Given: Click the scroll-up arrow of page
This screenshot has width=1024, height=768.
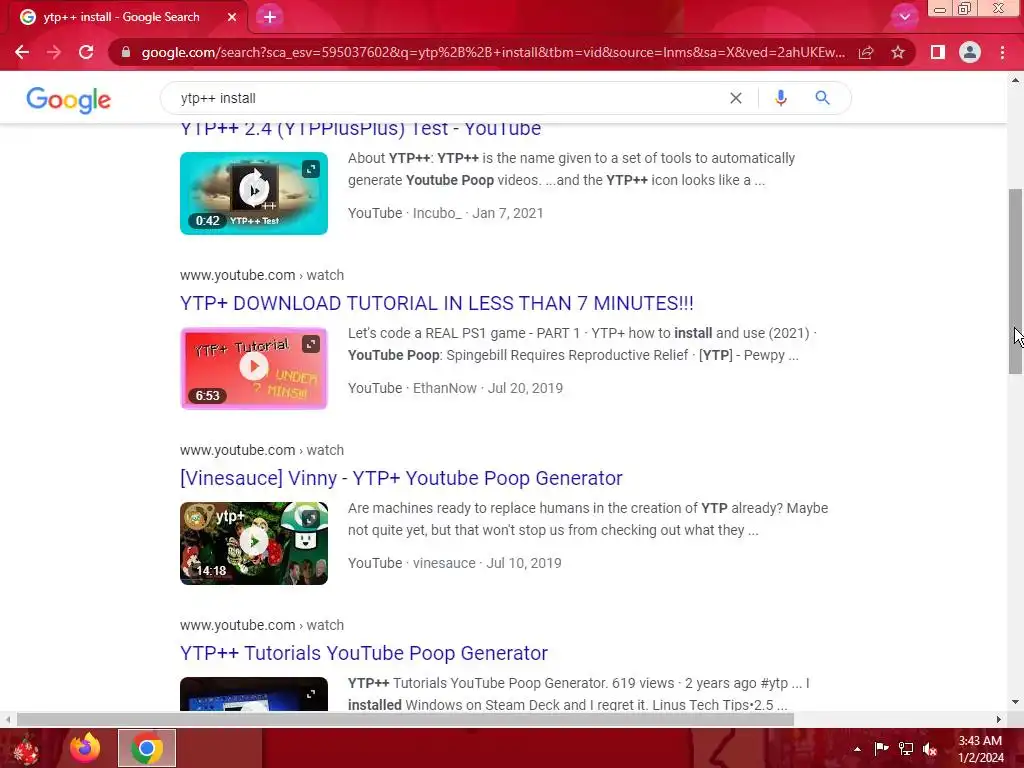Looking at the screenshot, I should click(1015, 80).
